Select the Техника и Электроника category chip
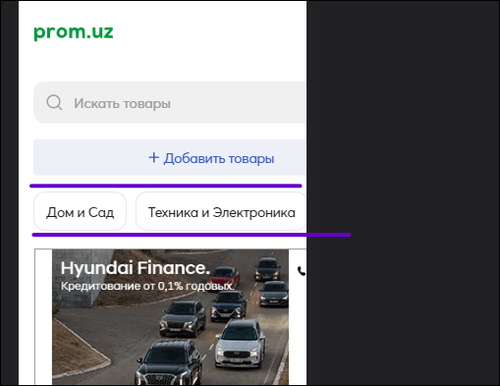Image resolution: width=500 pixels, height=386 pixels. (x=221, y=212)
